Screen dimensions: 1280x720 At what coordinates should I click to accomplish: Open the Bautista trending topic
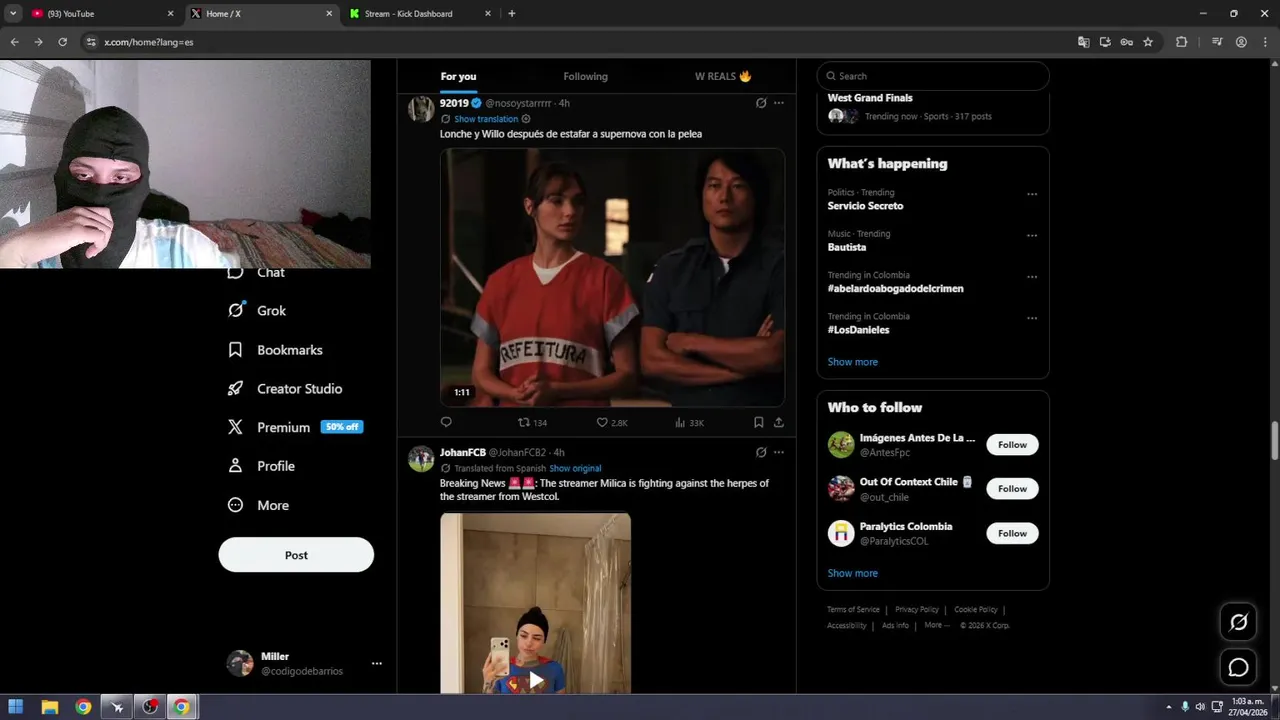(x=847, y=247)
